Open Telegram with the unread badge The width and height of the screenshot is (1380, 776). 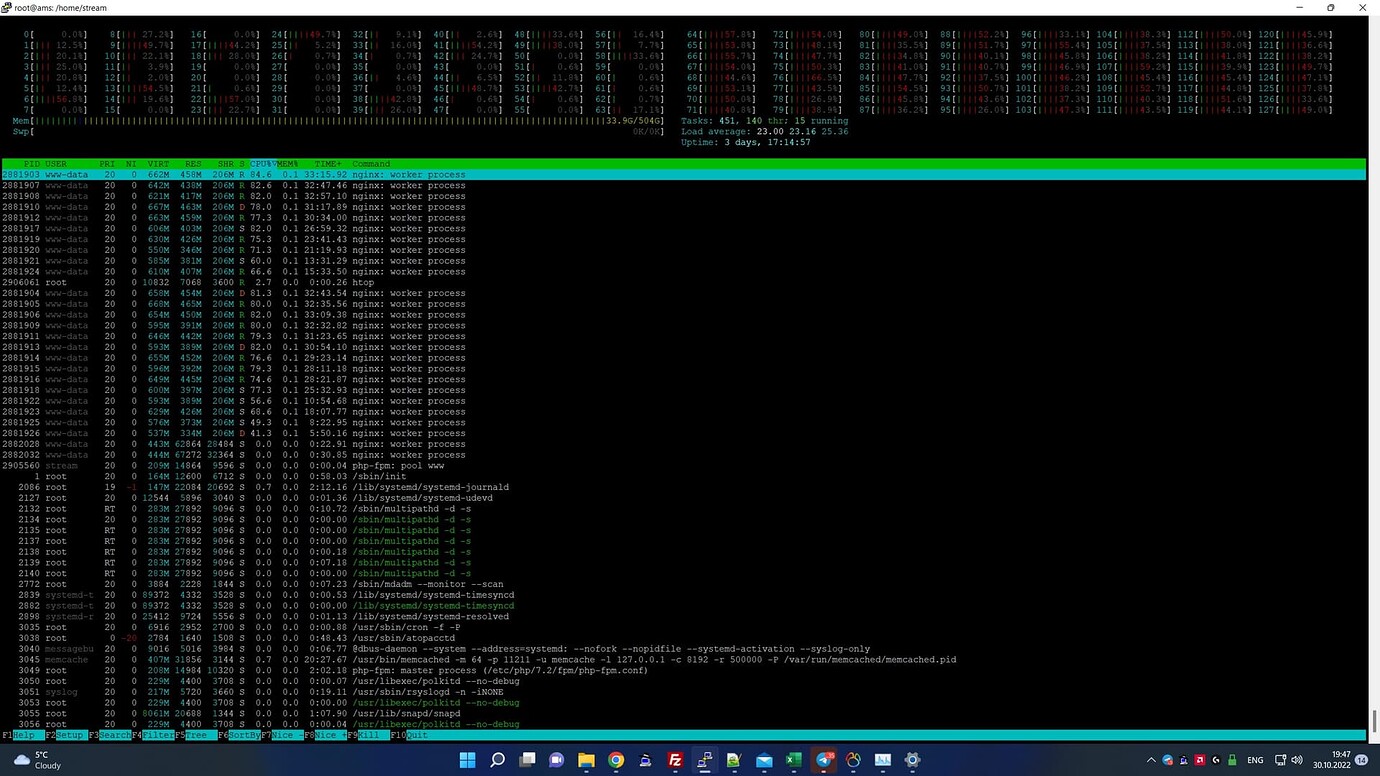click(824, 760)
